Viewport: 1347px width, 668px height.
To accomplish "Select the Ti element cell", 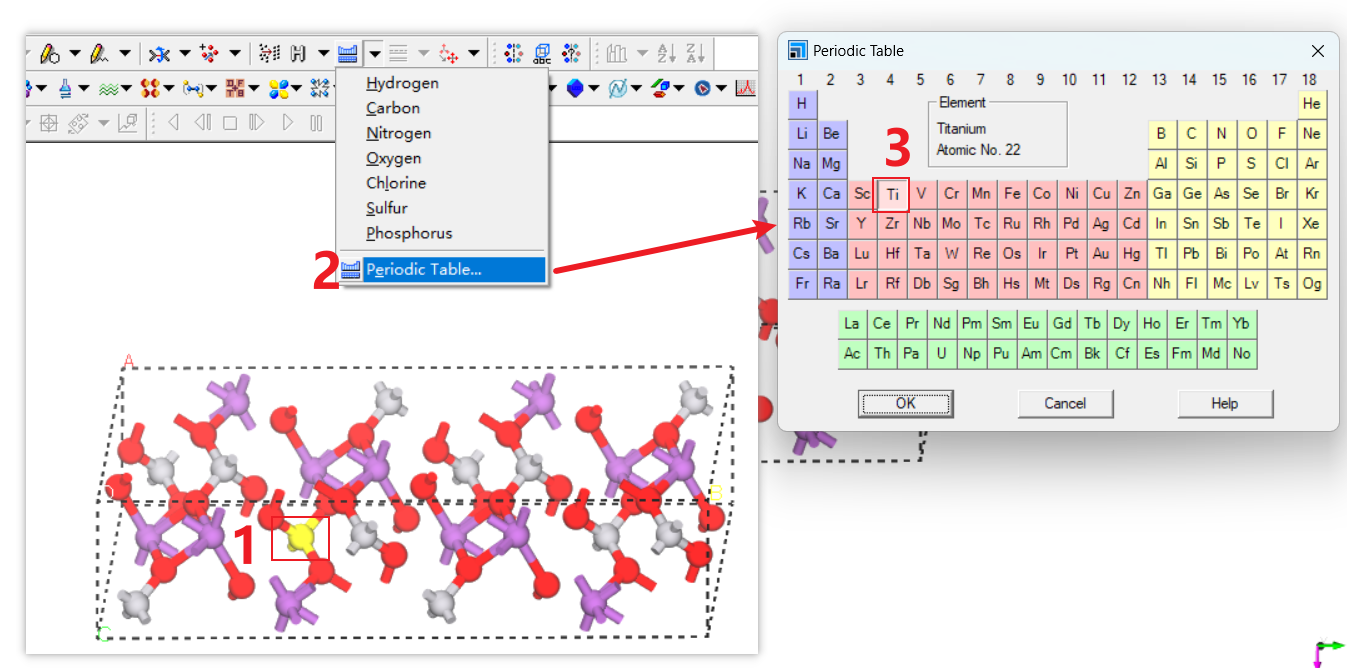I will (x=892, y=194).
